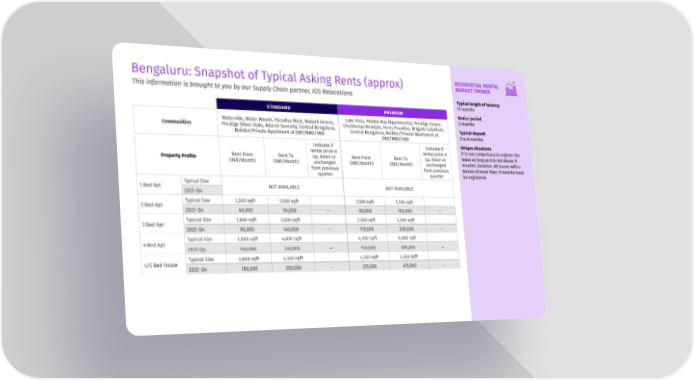Click NOT AVAILABLE under the Premium column

coord(399,189)
